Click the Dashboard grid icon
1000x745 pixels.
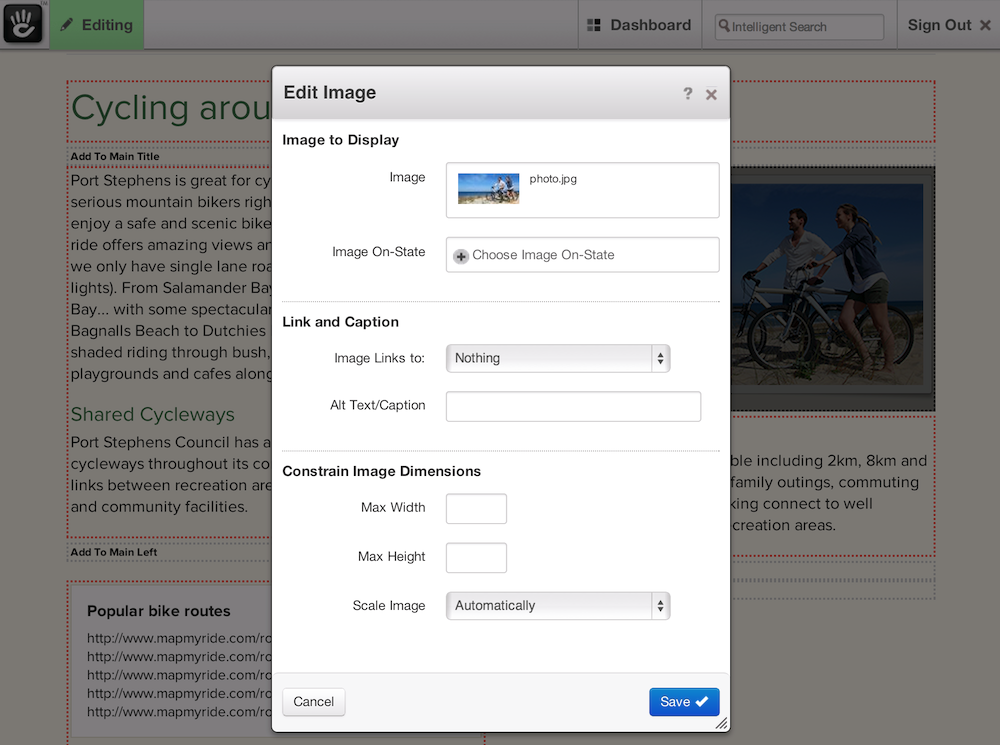click(x=594, y=26)
